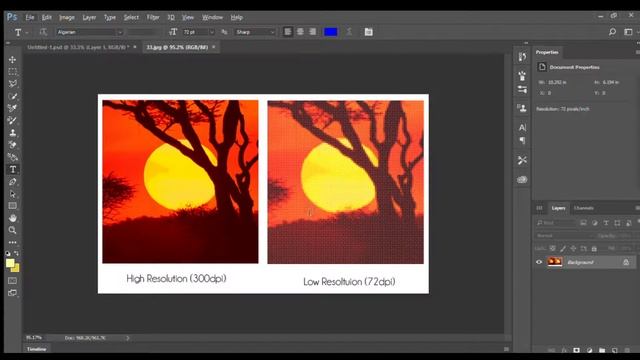Select the Rectangle shape tool
Image resolution: width=640 pixels, height=360 pixels.
click(13, 206)
